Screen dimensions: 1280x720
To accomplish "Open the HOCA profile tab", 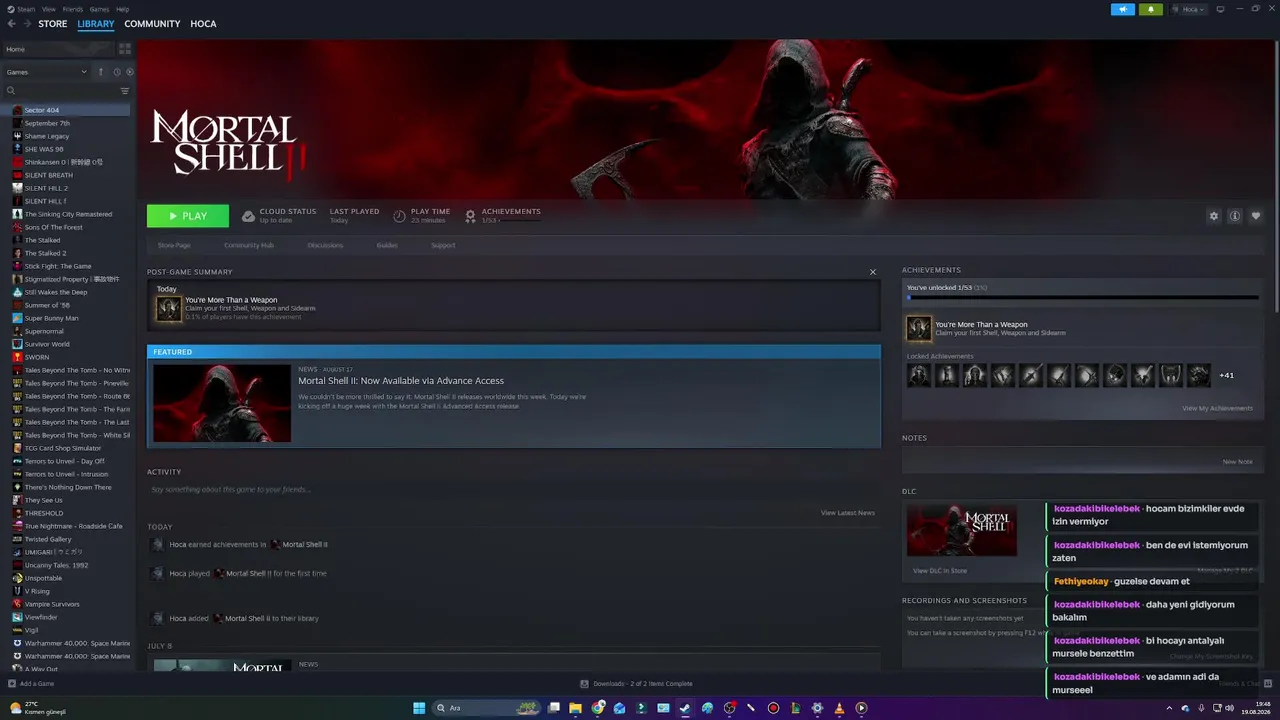I will click(203, 24).
